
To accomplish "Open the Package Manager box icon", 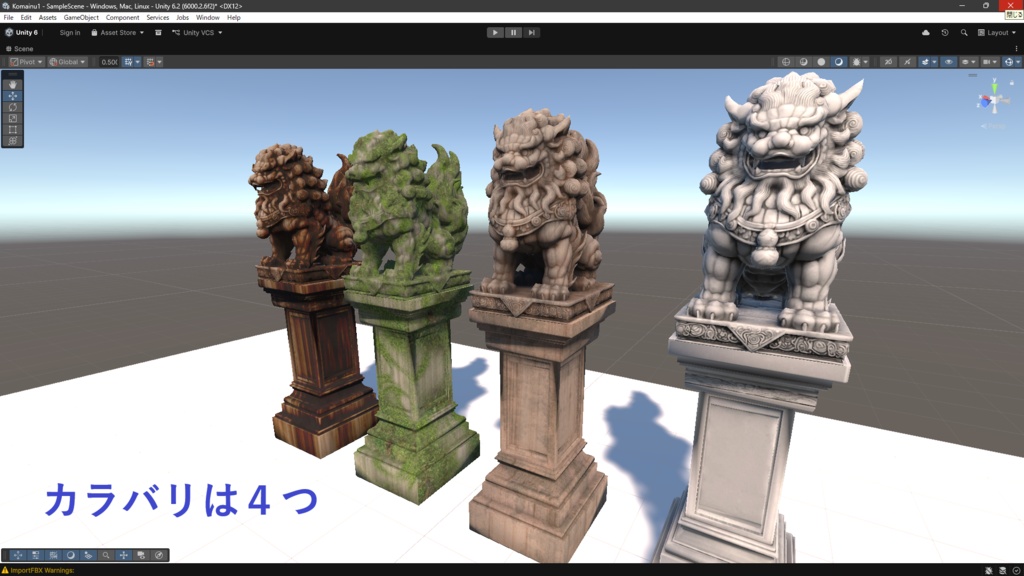I will click(x=158, y=33).
